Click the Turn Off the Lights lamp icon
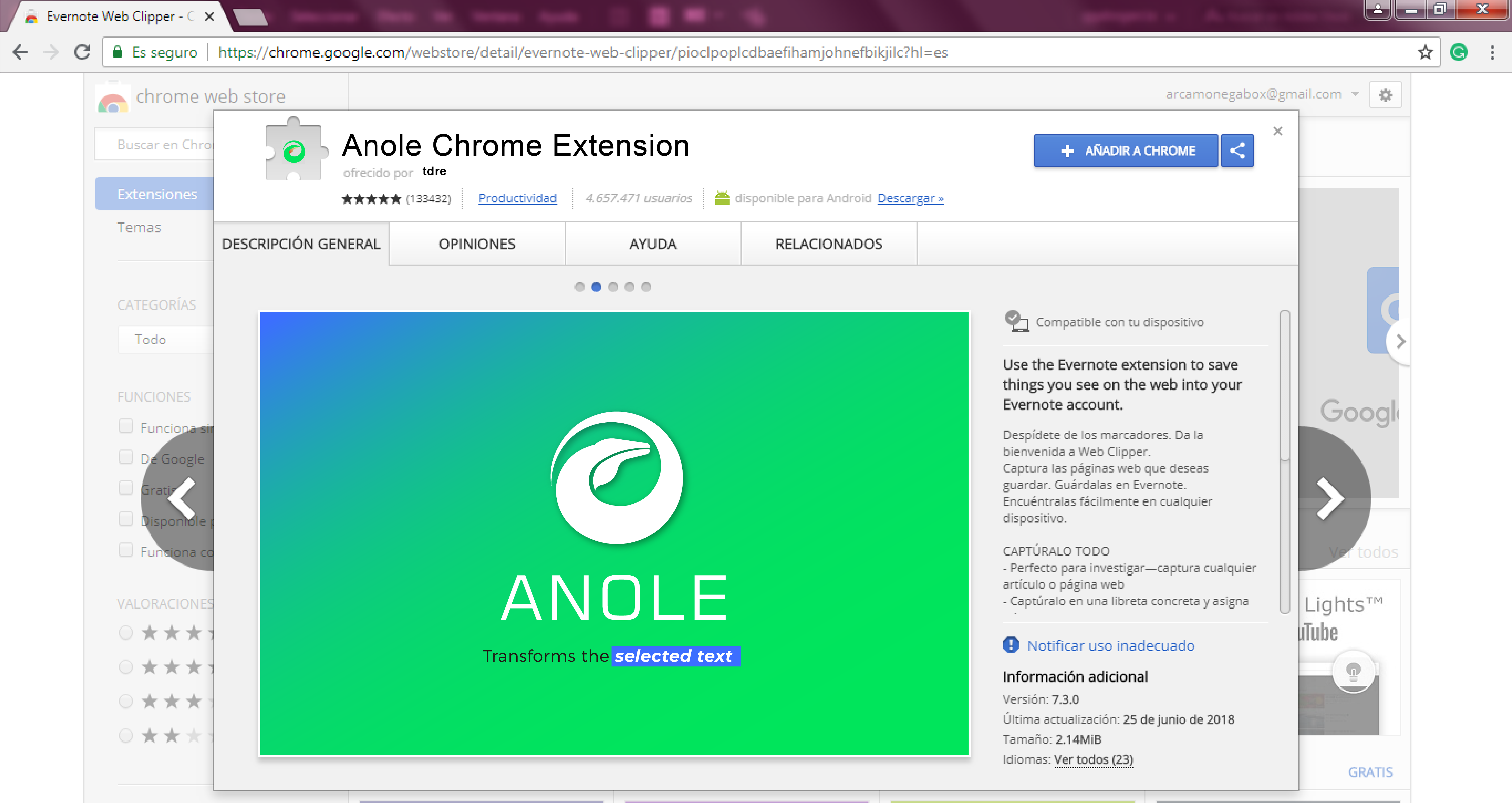Image resolution: width=1512 pixels, height=803 pixels. click(1353, 671)
